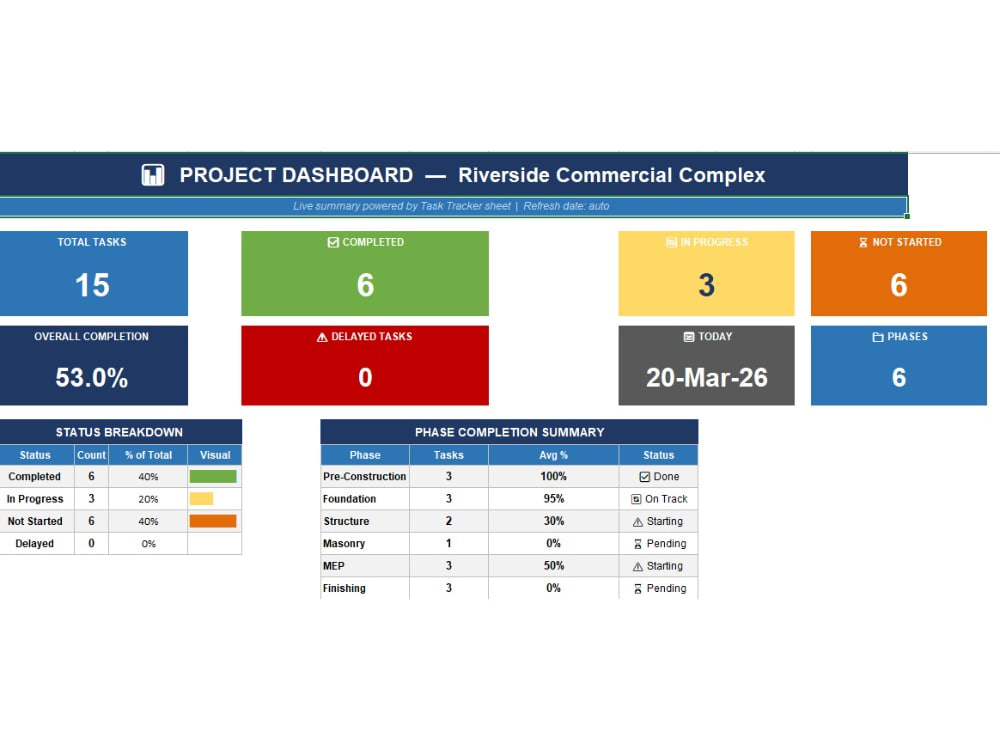The height and width of the screenshot is (750, 1000).
Task: Click the Starting warning icon for Structure
Action: pyautogui.click(x=638, y=522)
